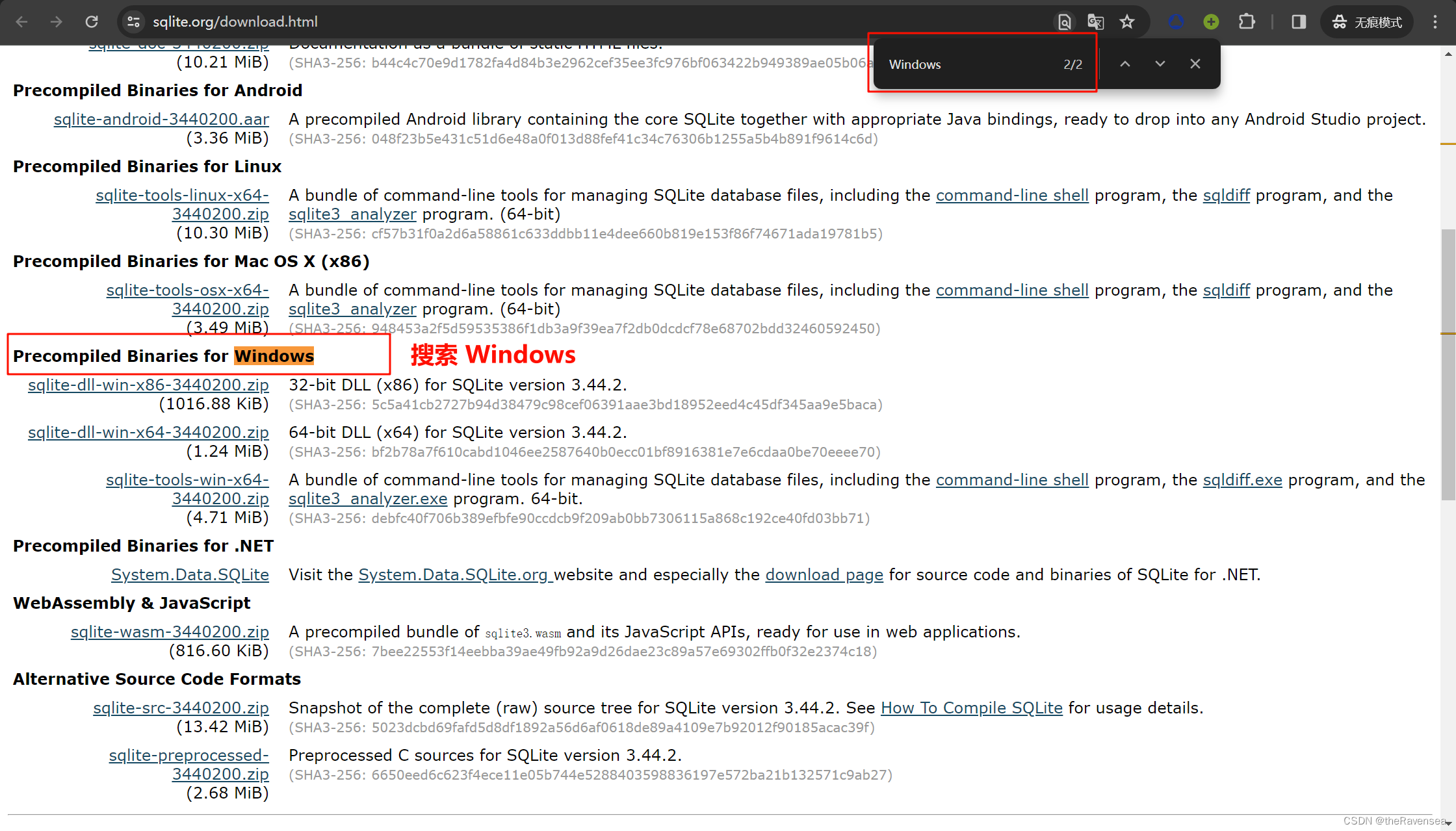This screenshot has height=831, width=1456.
Task: Click the Precompiled Binaries for Mac OS X (x86) heading
Action: pyautogui.click(x=191, y=261)
